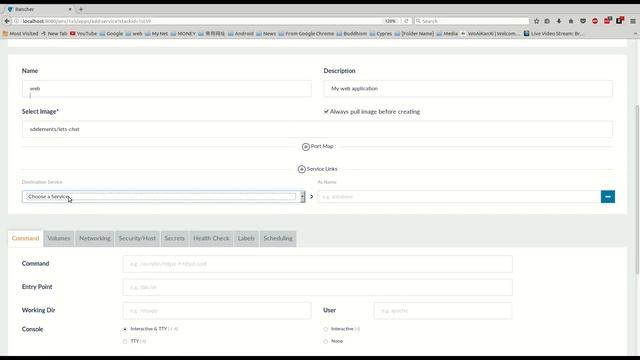
Task: Open the Firefox hamburger menu
Action: (x=632, y=21)
